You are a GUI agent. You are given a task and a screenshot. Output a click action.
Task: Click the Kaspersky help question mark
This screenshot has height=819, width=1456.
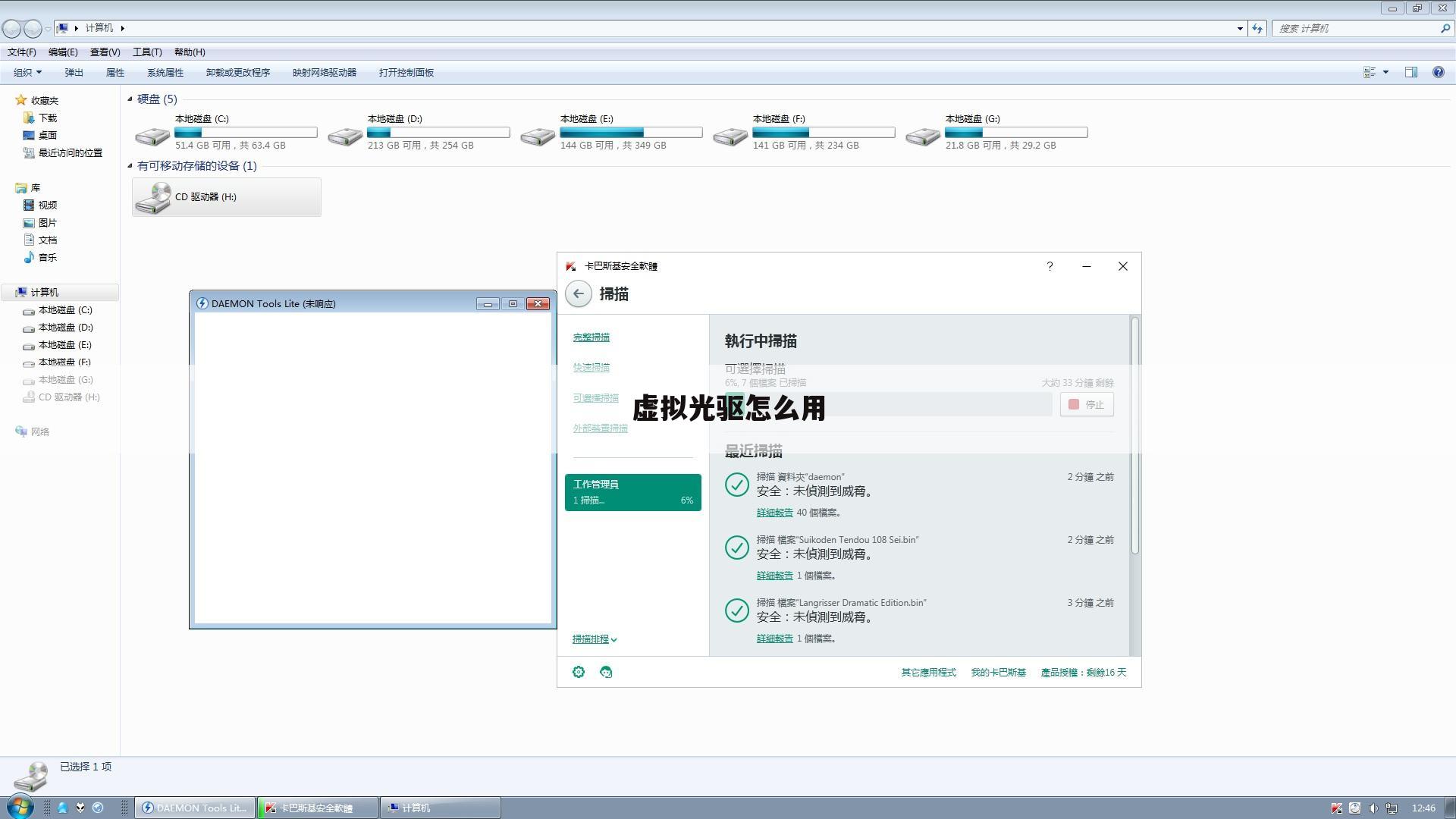[x=1050, y=266]
